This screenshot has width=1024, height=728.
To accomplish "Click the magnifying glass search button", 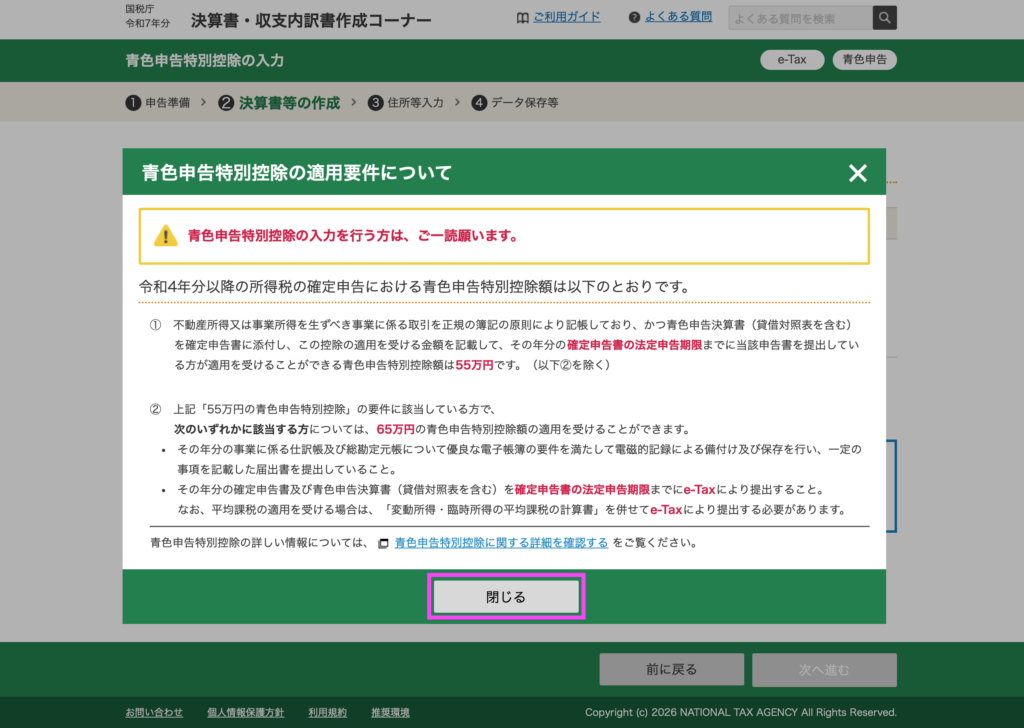I will point(884,18).
